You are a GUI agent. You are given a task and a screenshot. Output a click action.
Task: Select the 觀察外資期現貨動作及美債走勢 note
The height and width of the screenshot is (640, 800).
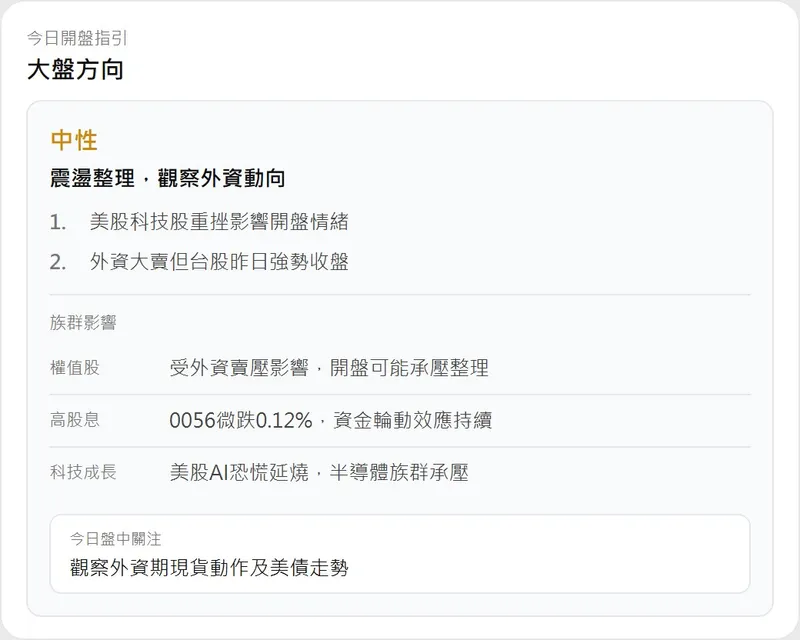point(209,568)
